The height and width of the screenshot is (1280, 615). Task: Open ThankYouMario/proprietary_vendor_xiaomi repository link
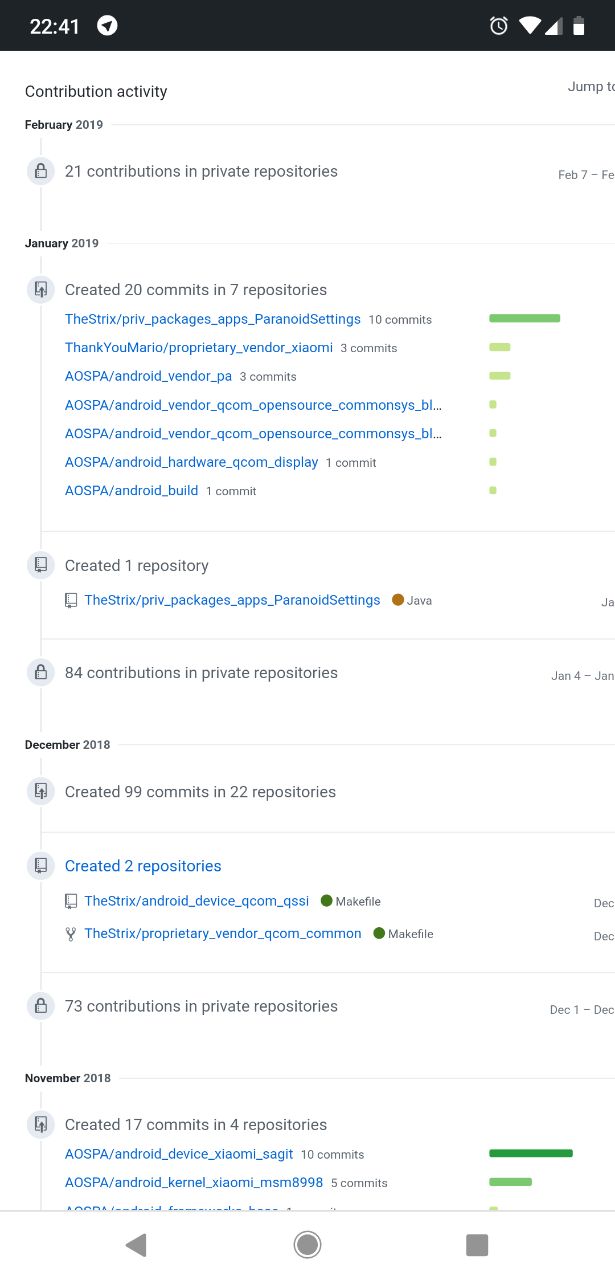(199, 347)
